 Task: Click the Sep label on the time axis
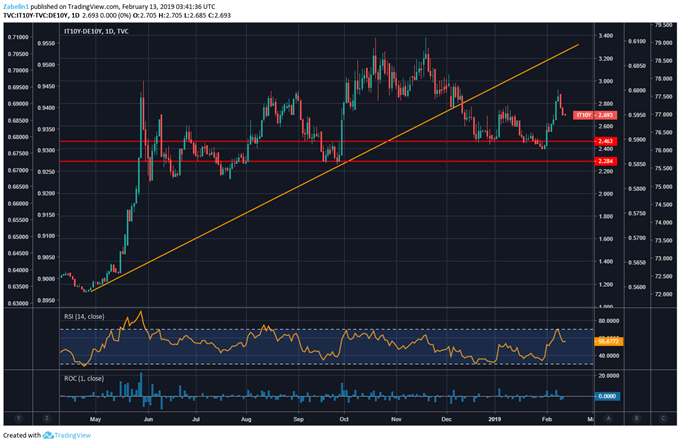tap(298, 419)
